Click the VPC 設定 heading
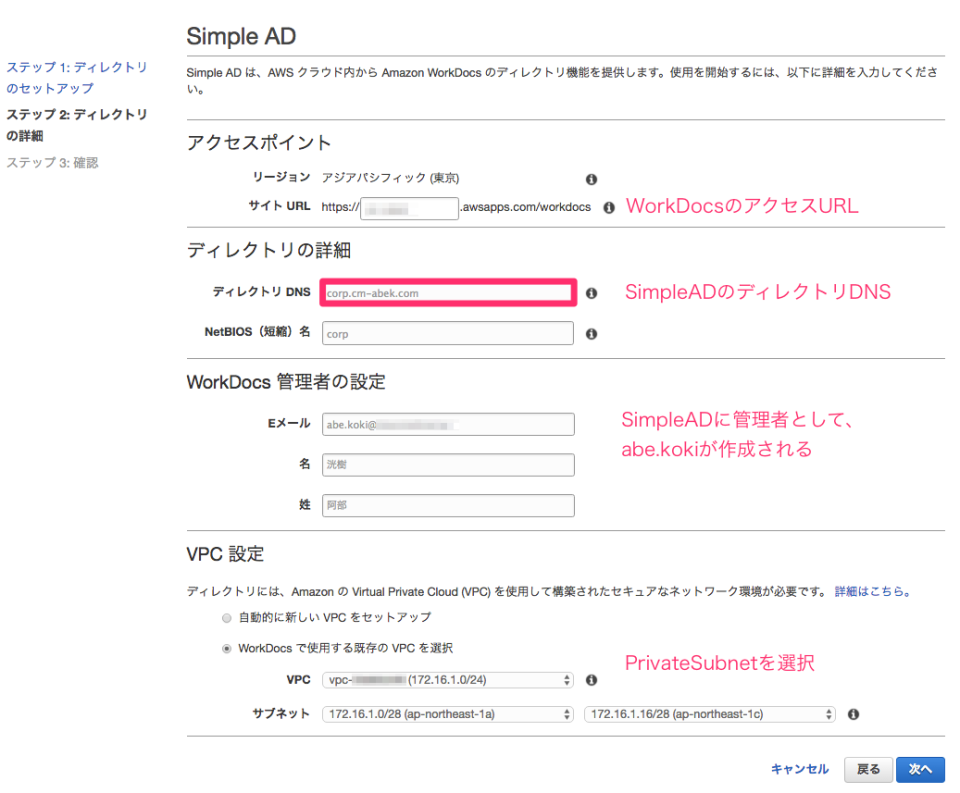Viewport: 960px width, 793px height. (x=225, y=554)
